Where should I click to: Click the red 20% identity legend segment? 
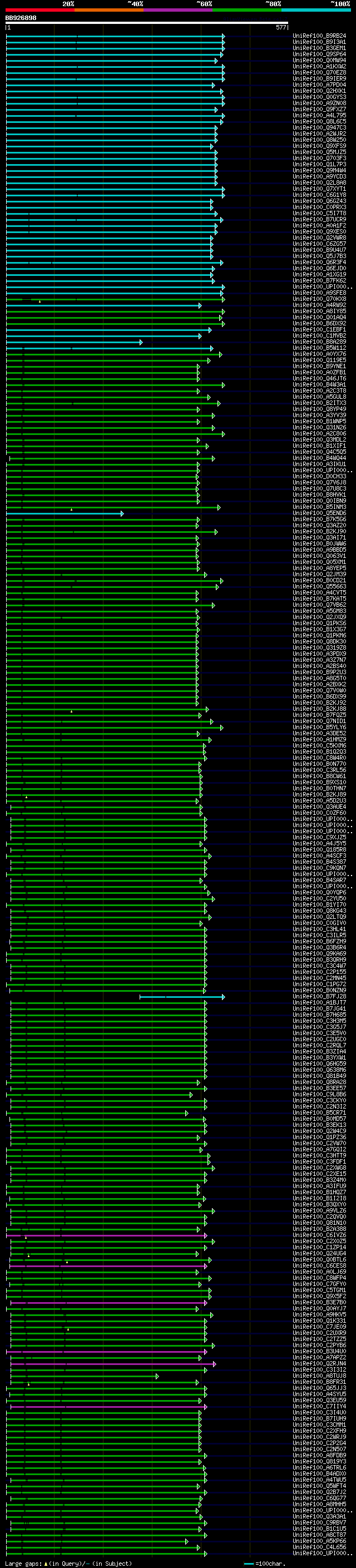[x=39, y=10]
